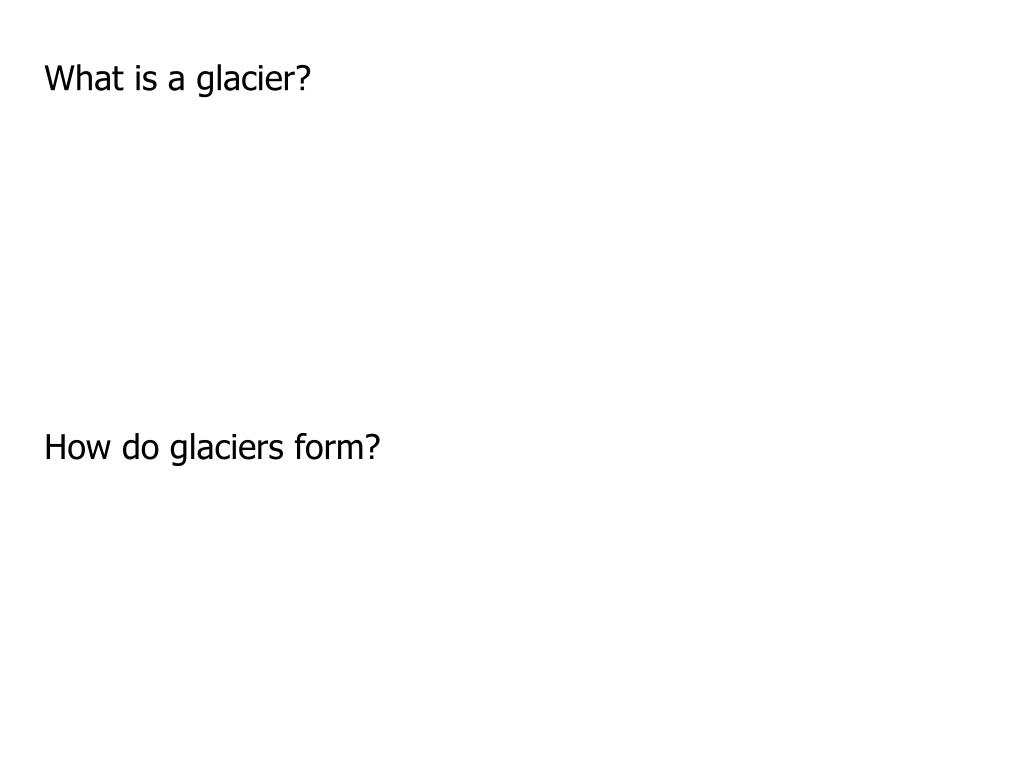The image size is (1024, 768).
Task: Click the letter 'g' in the word 'glaciers'
Action: click(x=178, y=453)
